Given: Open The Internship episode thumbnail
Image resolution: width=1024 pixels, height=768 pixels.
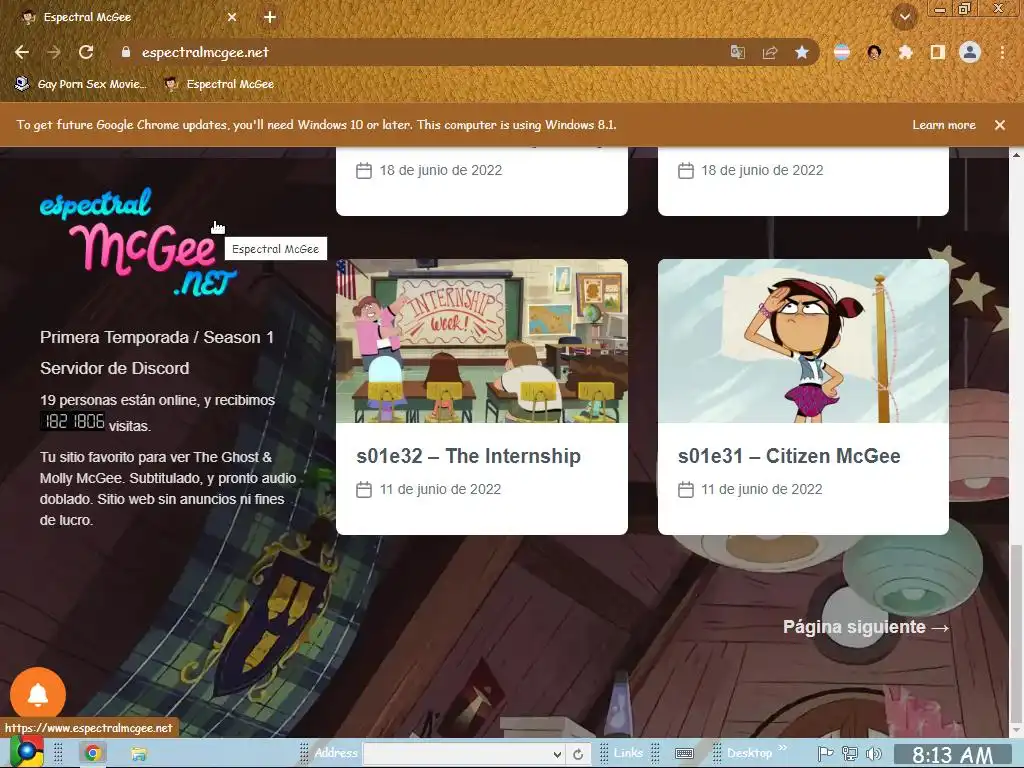Looking at the screenshot, I should [482, 341].
